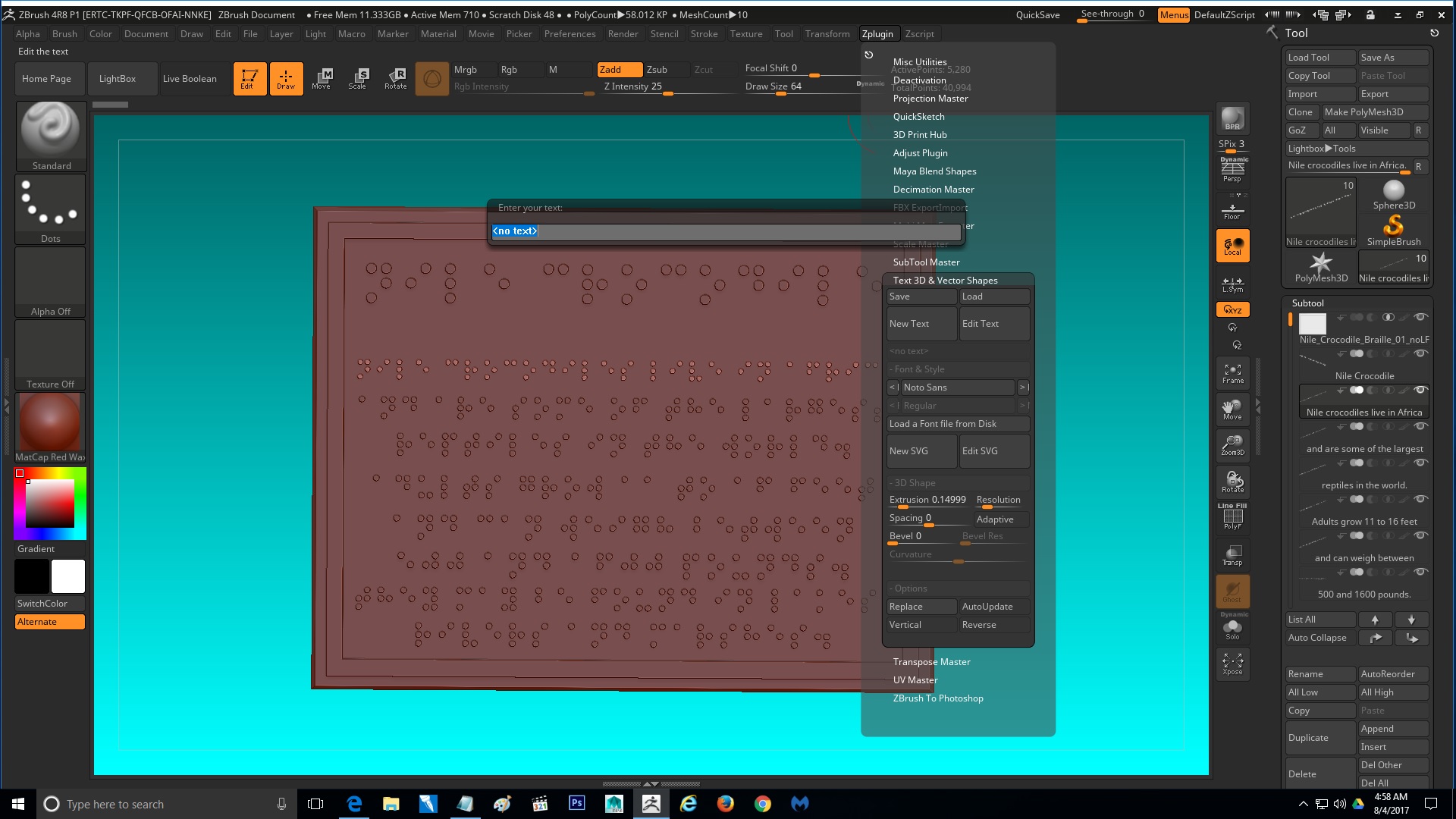The width and height of the screenshot is (1456, 819).
Task: Click the Zoom3D icon
Action: [1232, 445]
